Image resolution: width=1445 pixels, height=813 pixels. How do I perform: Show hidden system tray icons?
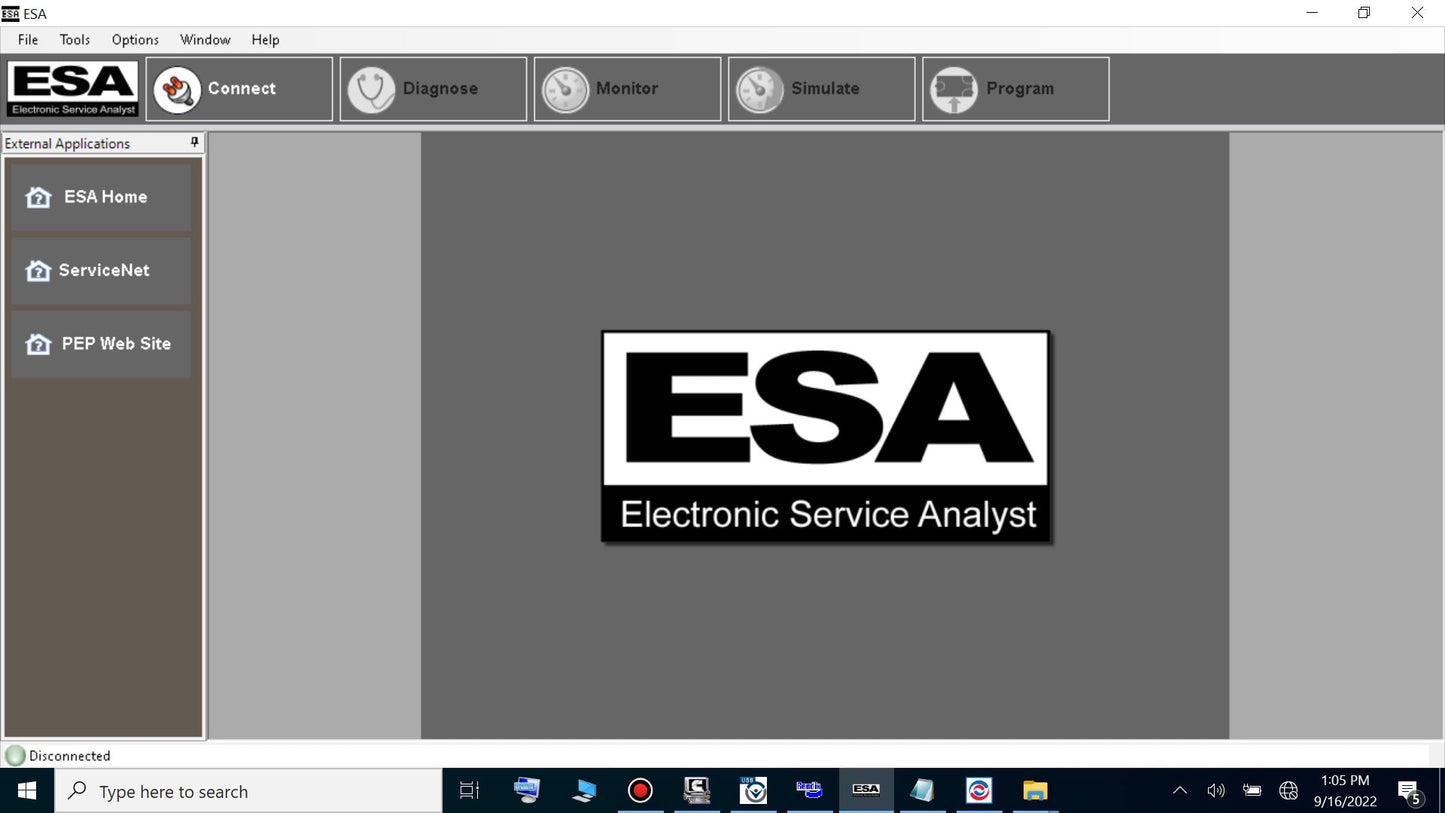pos(1180,791)
